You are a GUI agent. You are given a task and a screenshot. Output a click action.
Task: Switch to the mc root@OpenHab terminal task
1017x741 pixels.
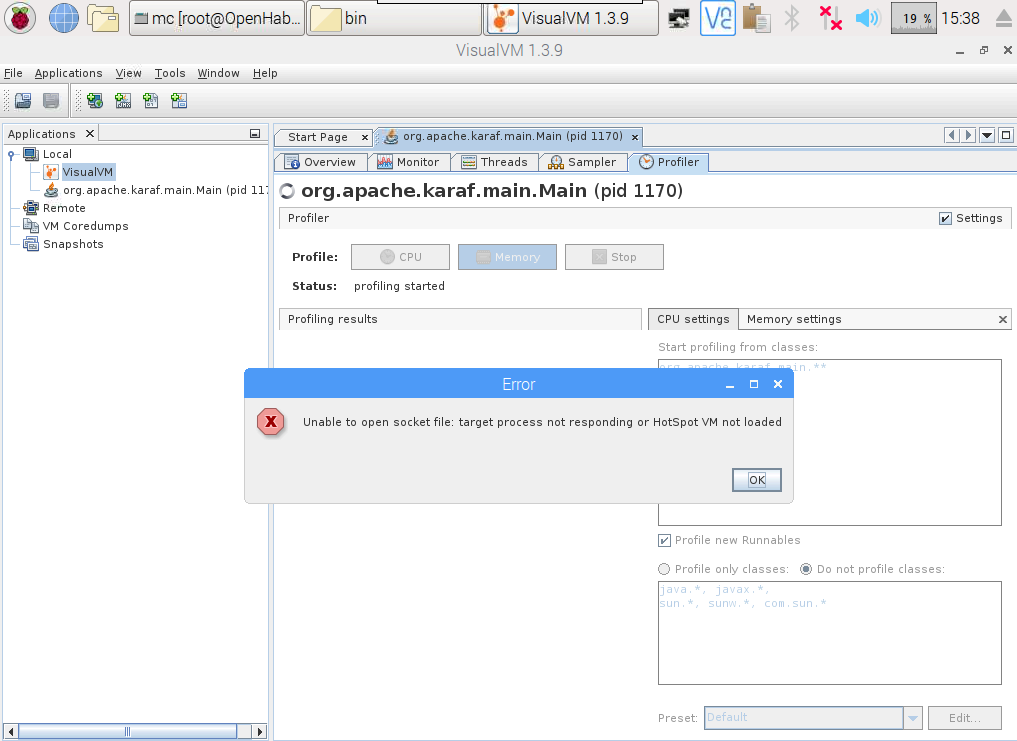217,18
